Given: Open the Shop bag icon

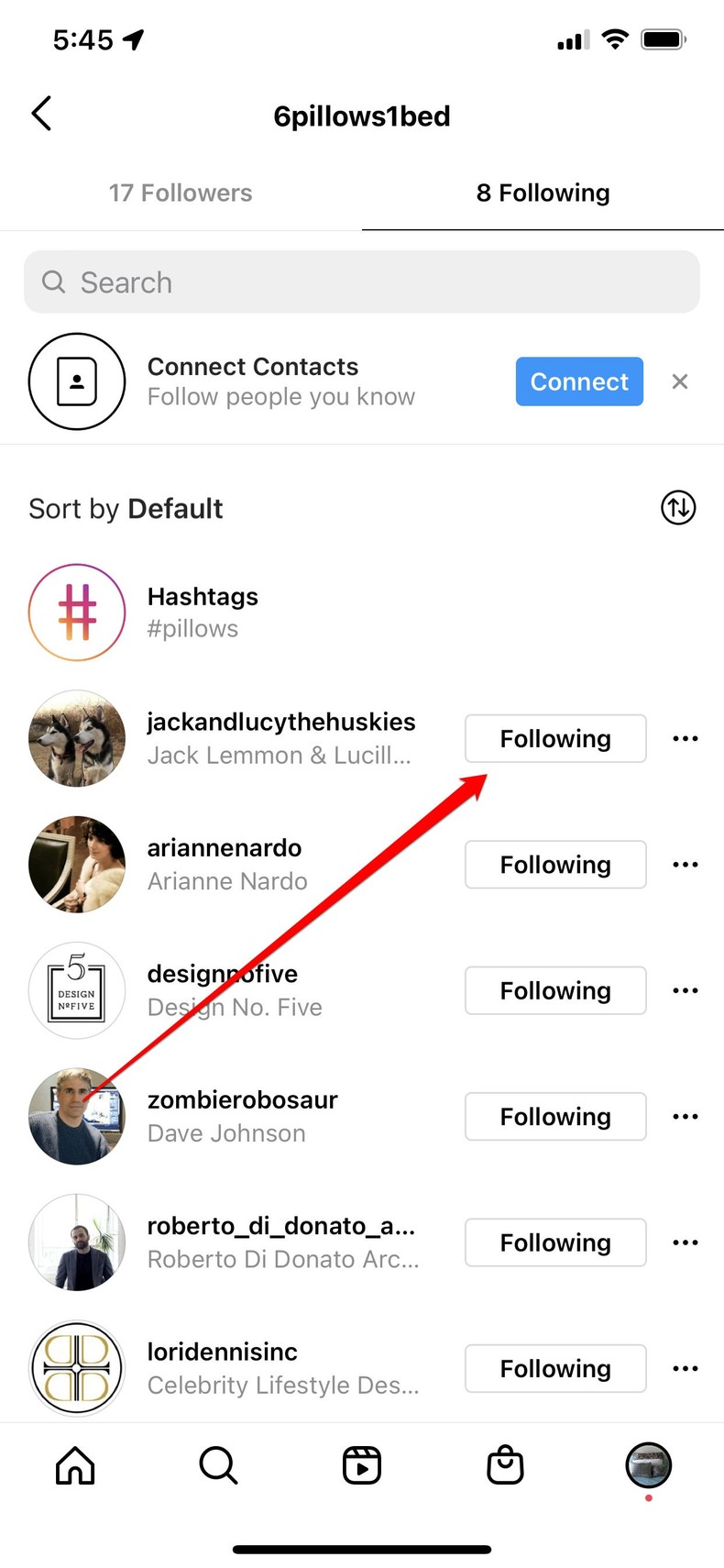Looking at the screenshot, I should pyautogui.click(x=503, y=1465).
